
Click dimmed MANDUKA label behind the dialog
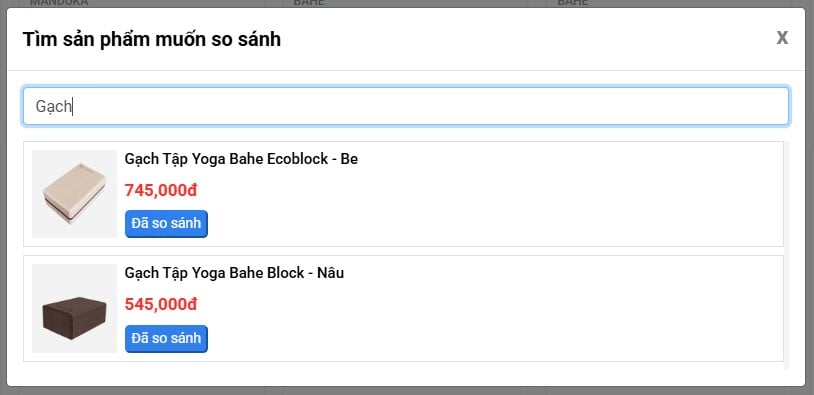point(59,3)
